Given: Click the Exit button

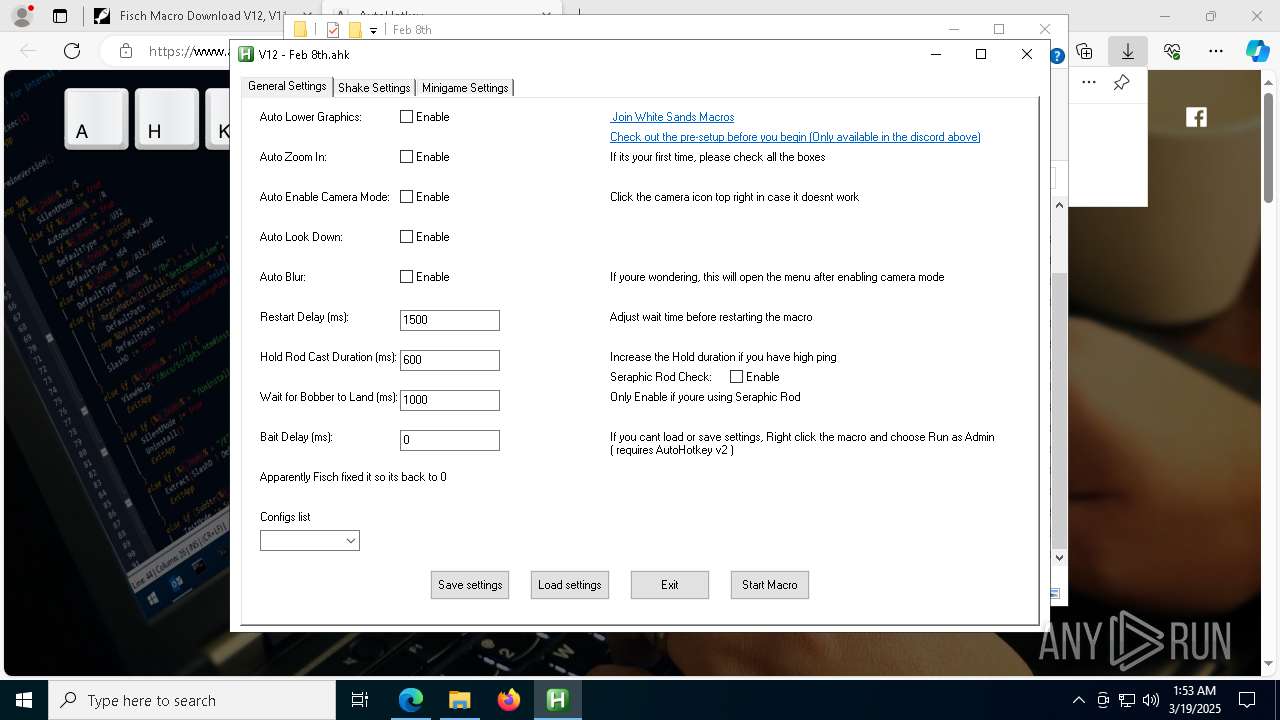Looking at the screenshot, I should [x=670, y=585].
